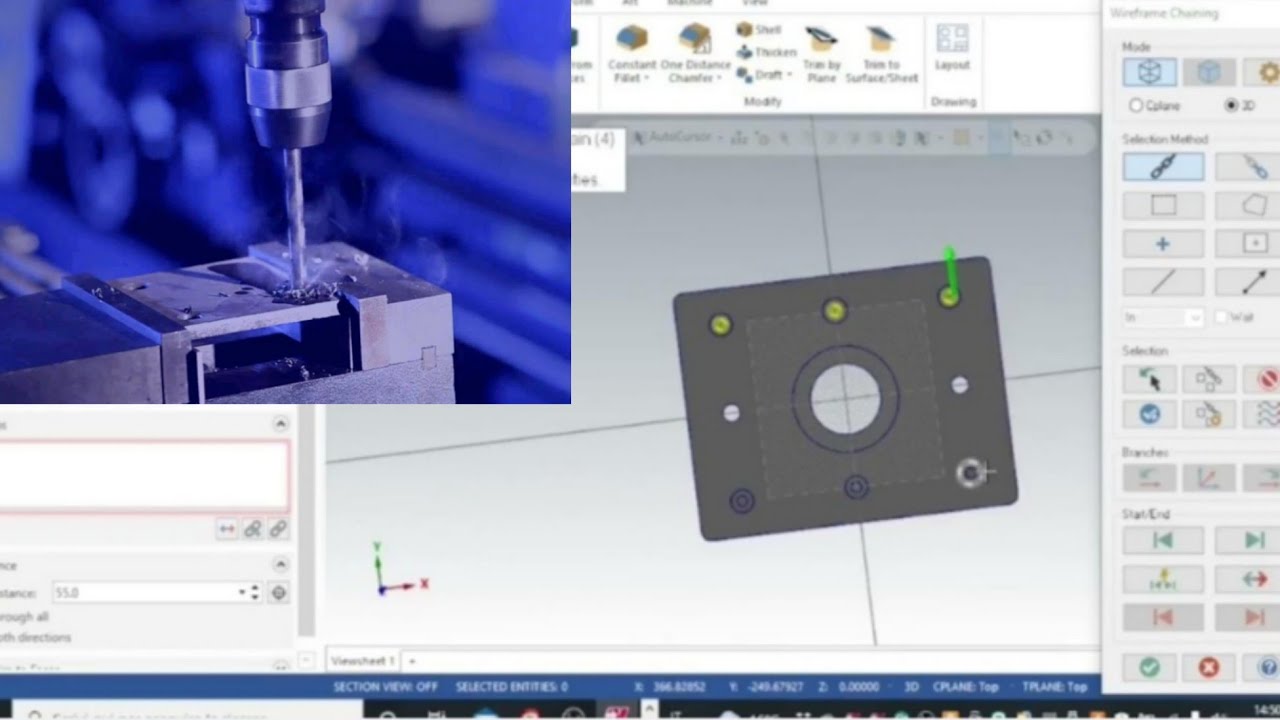Click the hole at plate's lower right
Screen dimensions: 1280x720
[x=969, y=473]
